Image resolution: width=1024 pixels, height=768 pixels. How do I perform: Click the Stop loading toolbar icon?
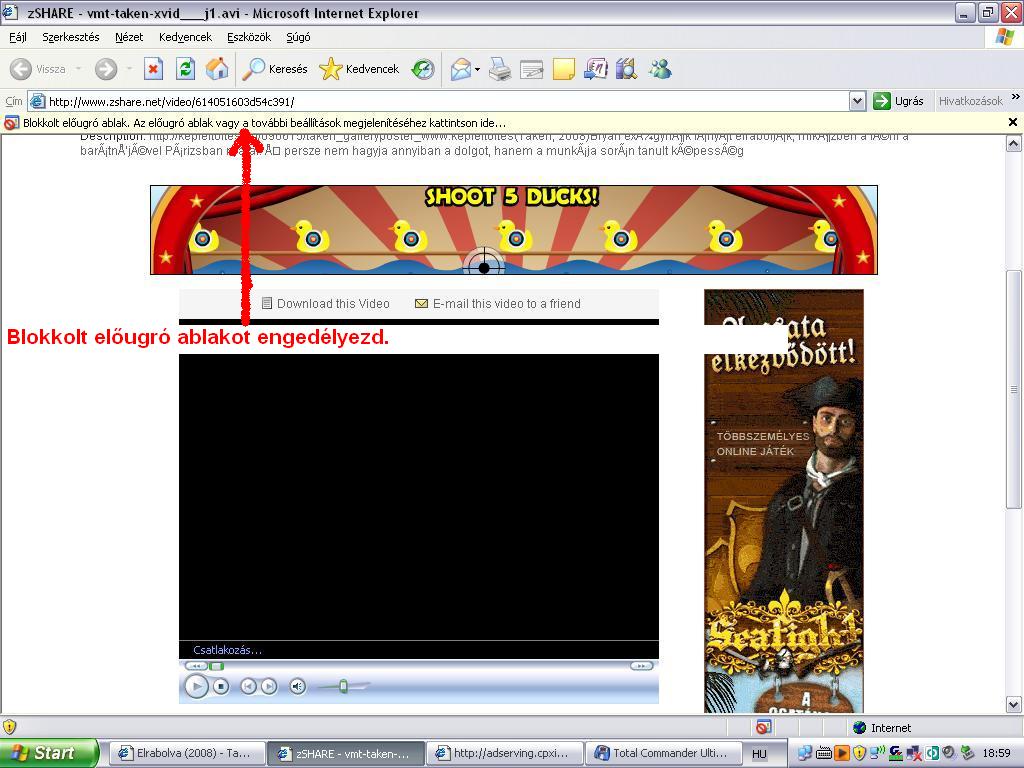pos(153,69)
